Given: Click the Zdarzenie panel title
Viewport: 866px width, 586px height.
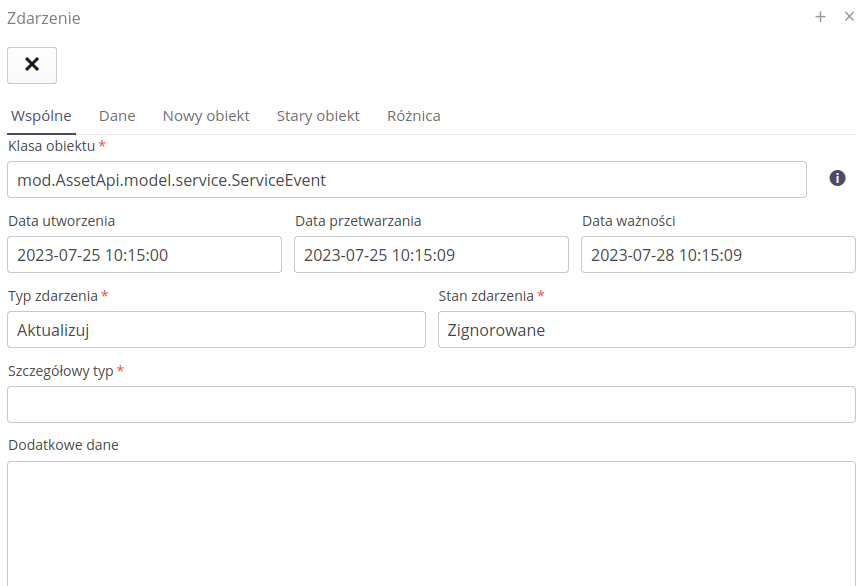Looking at the screenshot, I should click(44, 18).
